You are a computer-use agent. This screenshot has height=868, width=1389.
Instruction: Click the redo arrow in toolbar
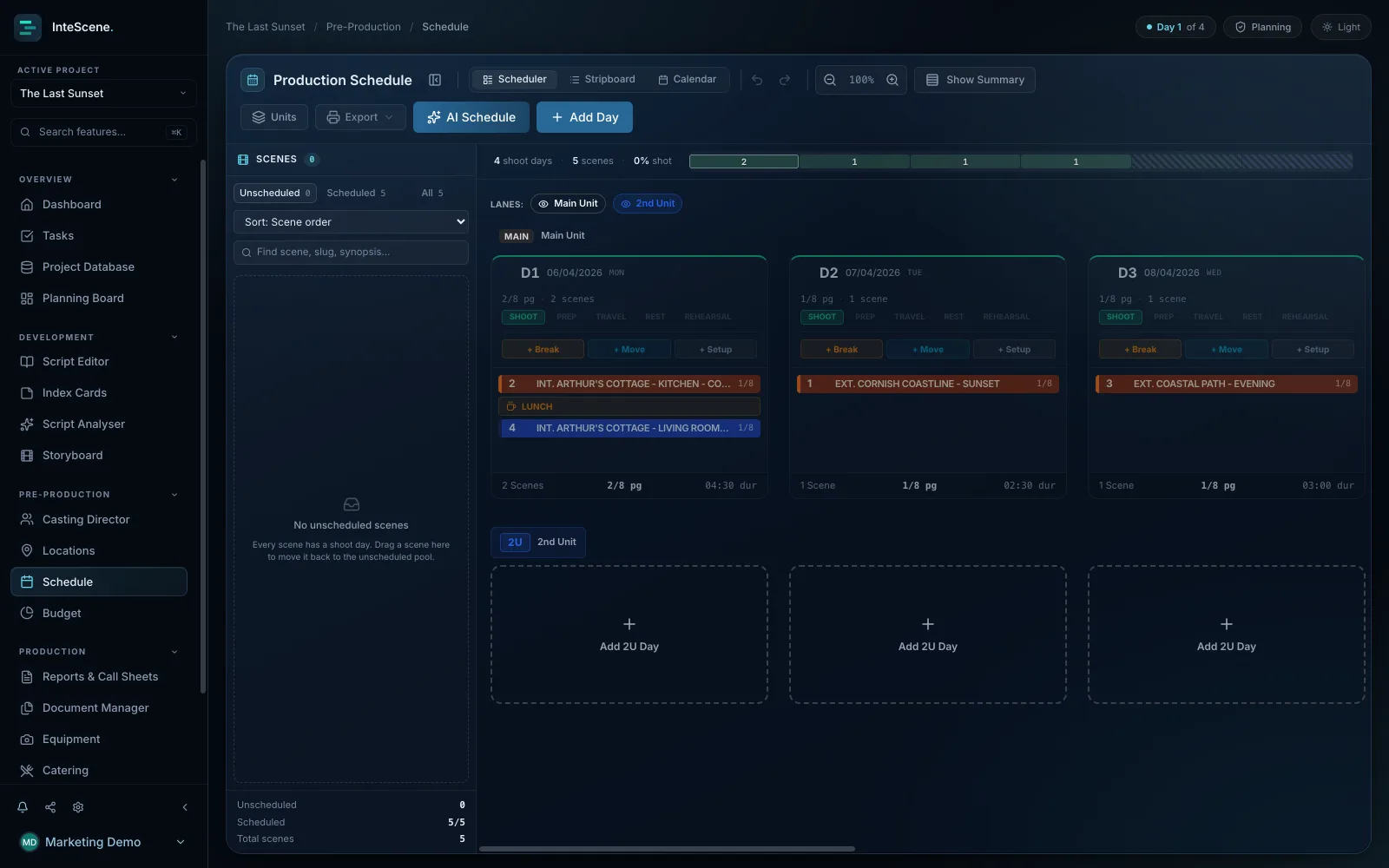[785, 80]
